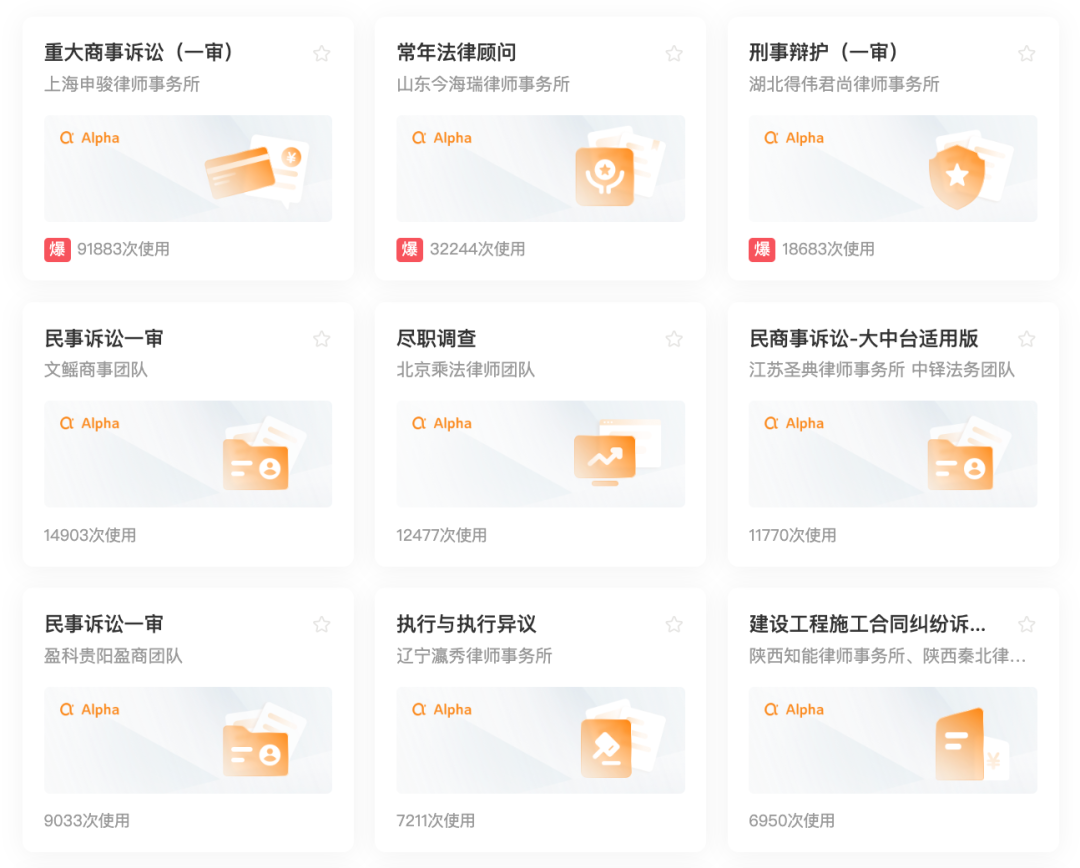Click the 18683次使用 usage count
This screenshot has width=1080, height=868.
pos(828,249)
